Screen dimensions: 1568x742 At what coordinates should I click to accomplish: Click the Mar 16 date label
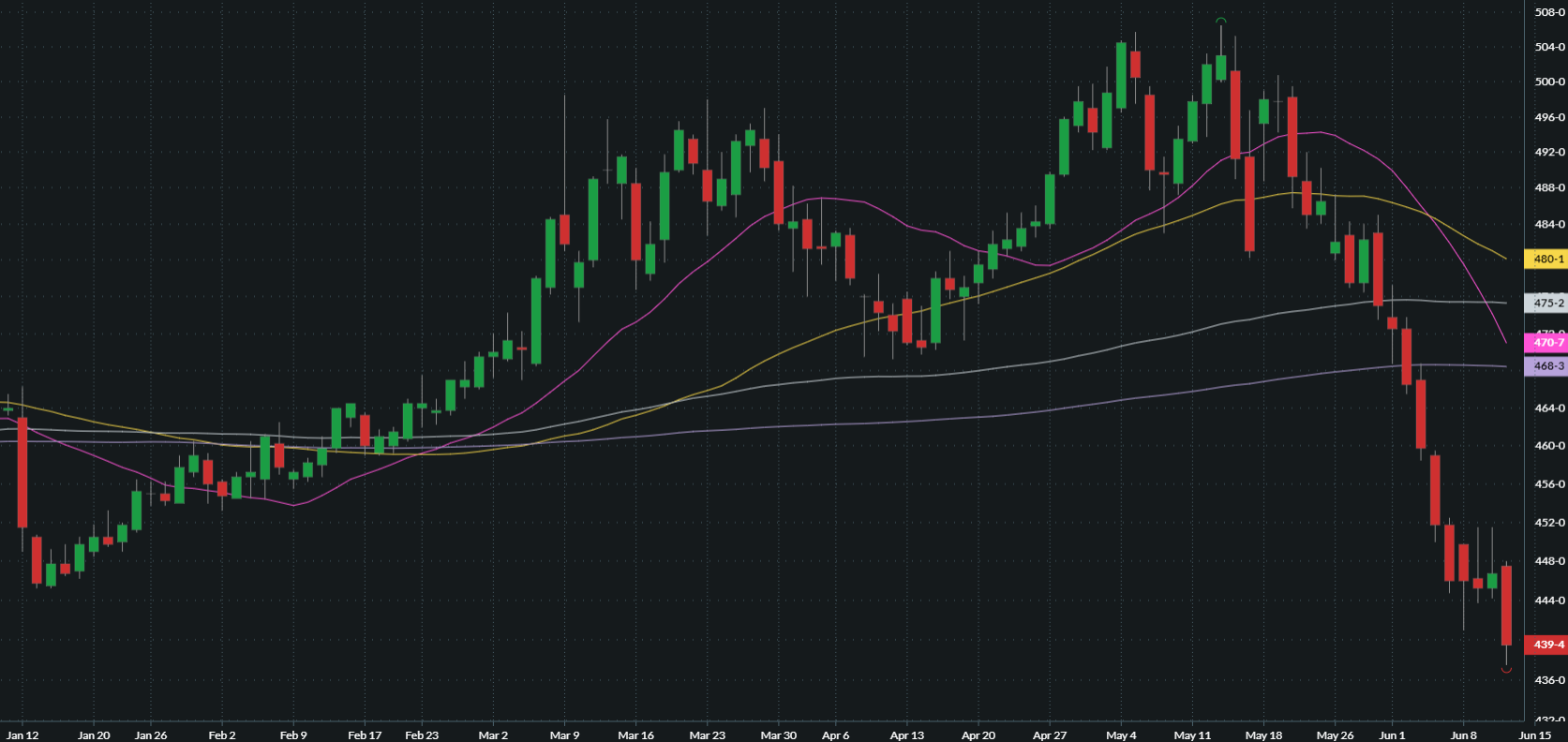(x=635, y=735)
